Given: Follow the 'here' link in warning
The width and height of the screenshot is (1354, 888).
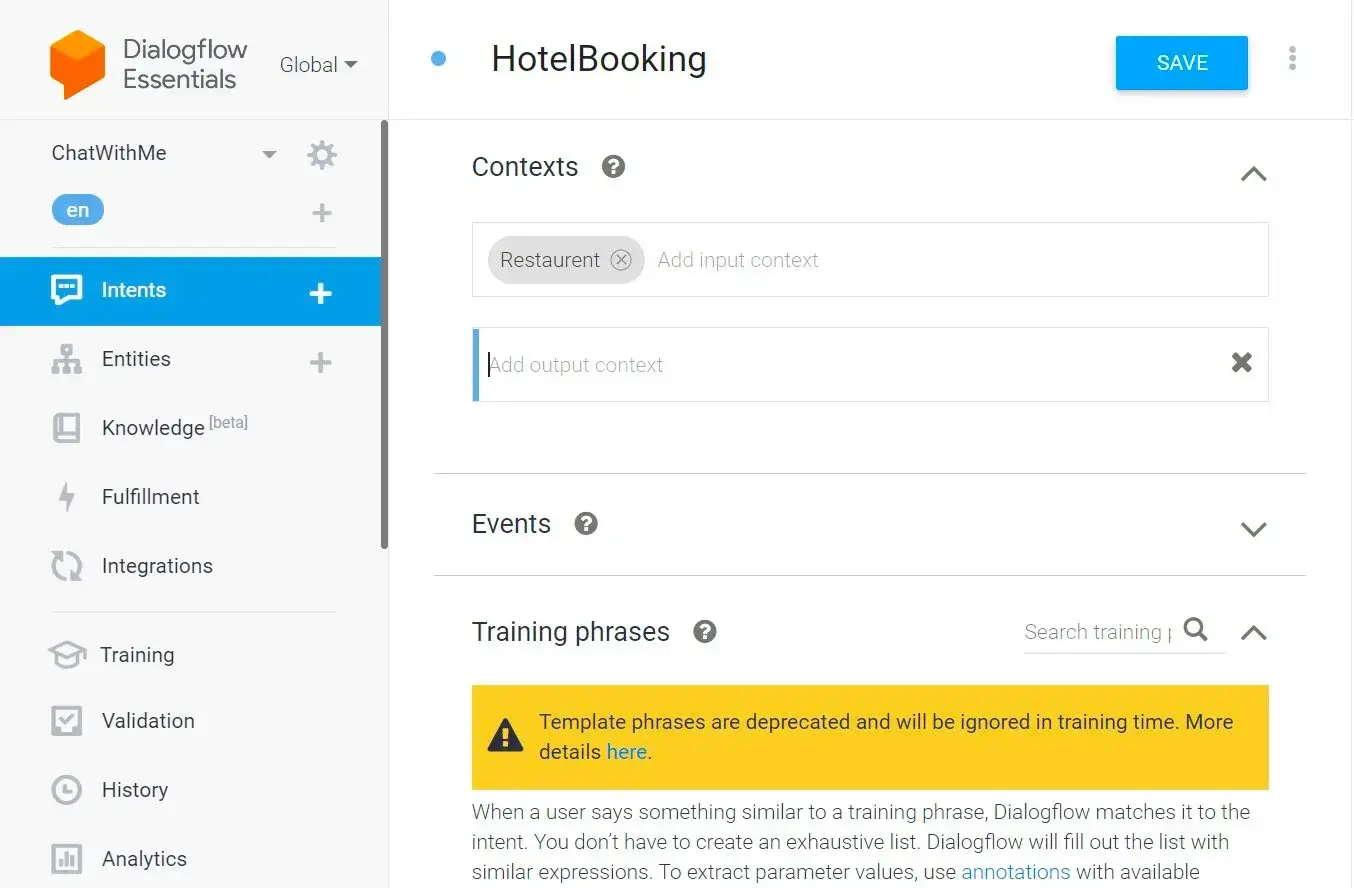Looking at the screenshot, I should [627, 752].
